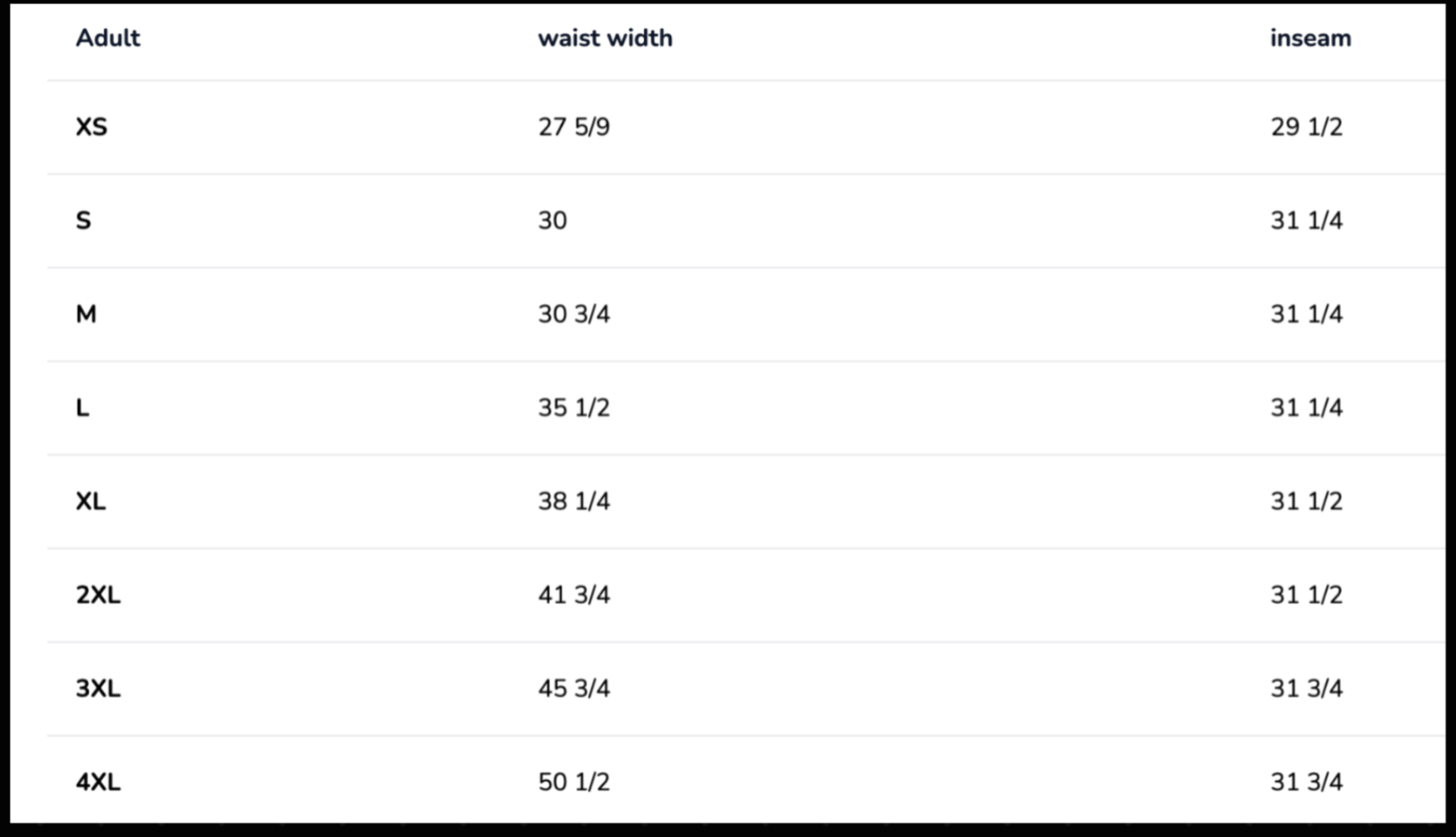Image resolution: width=1456 pixels, height=837 pixels.
Task: Click the inseam column header
Action: [1310, 38]
